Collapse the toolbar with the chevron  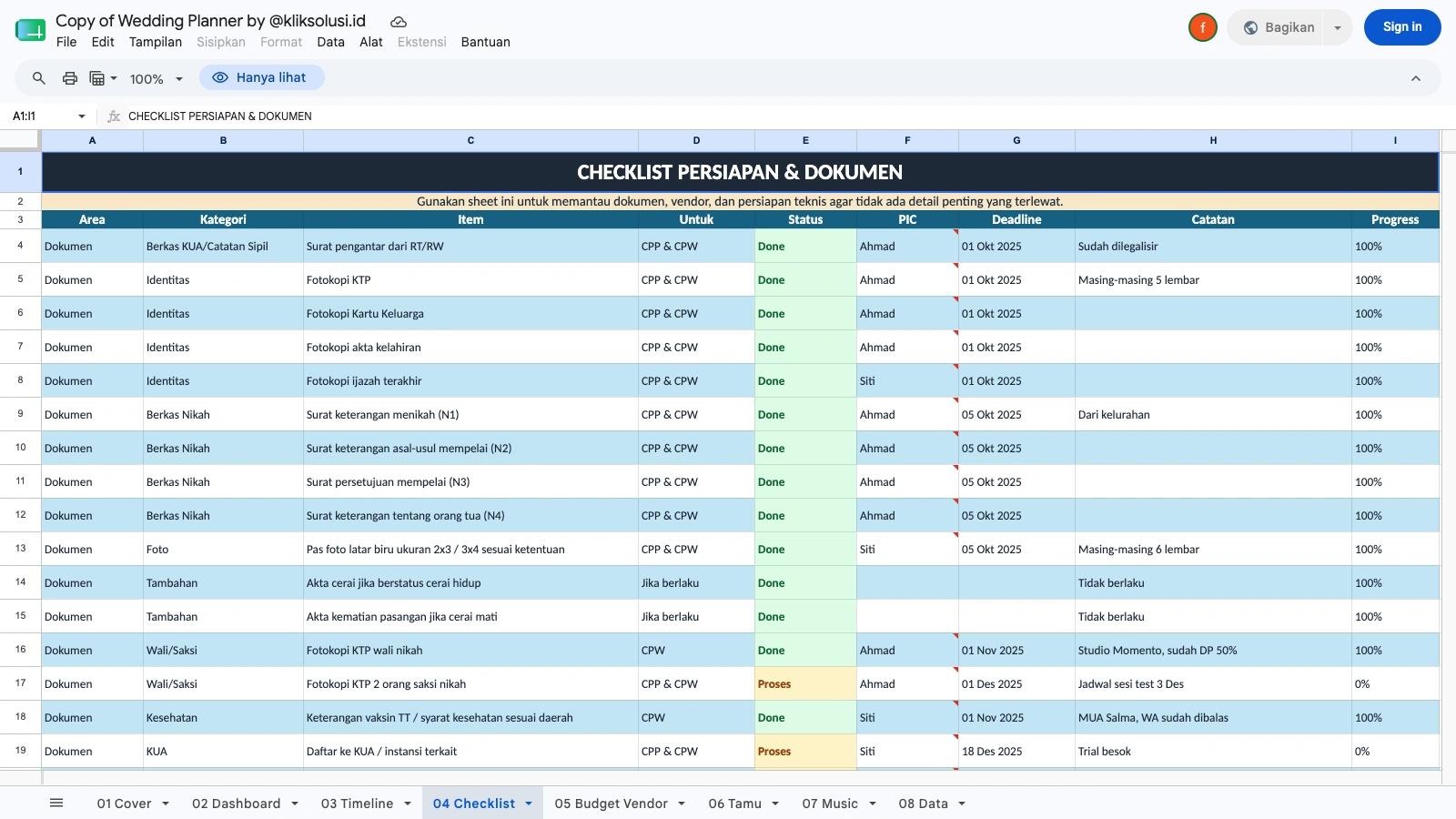pos(1416,78)
